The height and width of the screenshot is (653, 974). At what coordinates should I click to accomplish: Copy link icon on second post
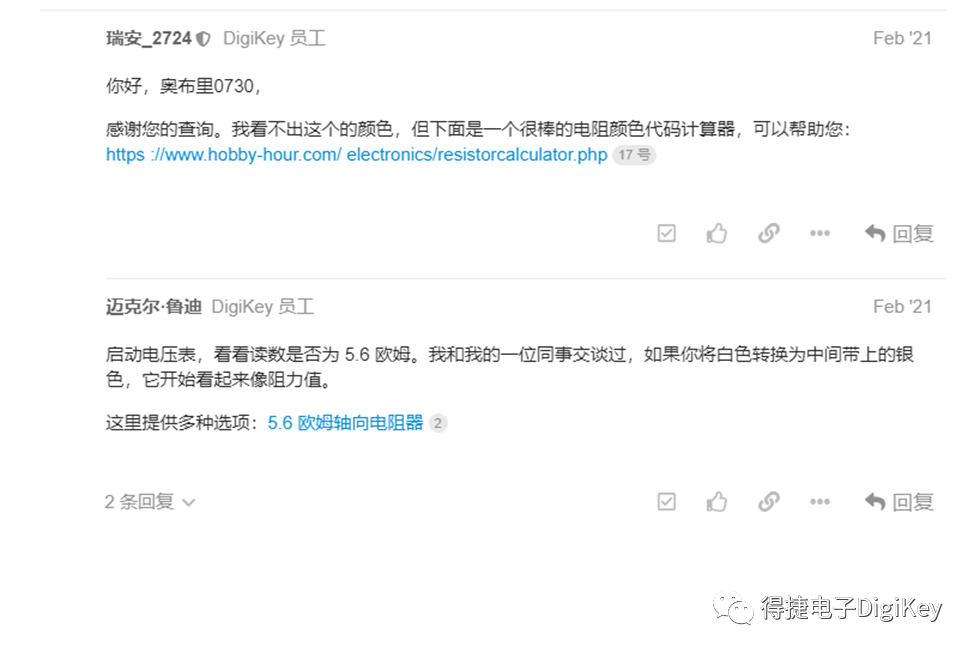click(x=768, y=501)
